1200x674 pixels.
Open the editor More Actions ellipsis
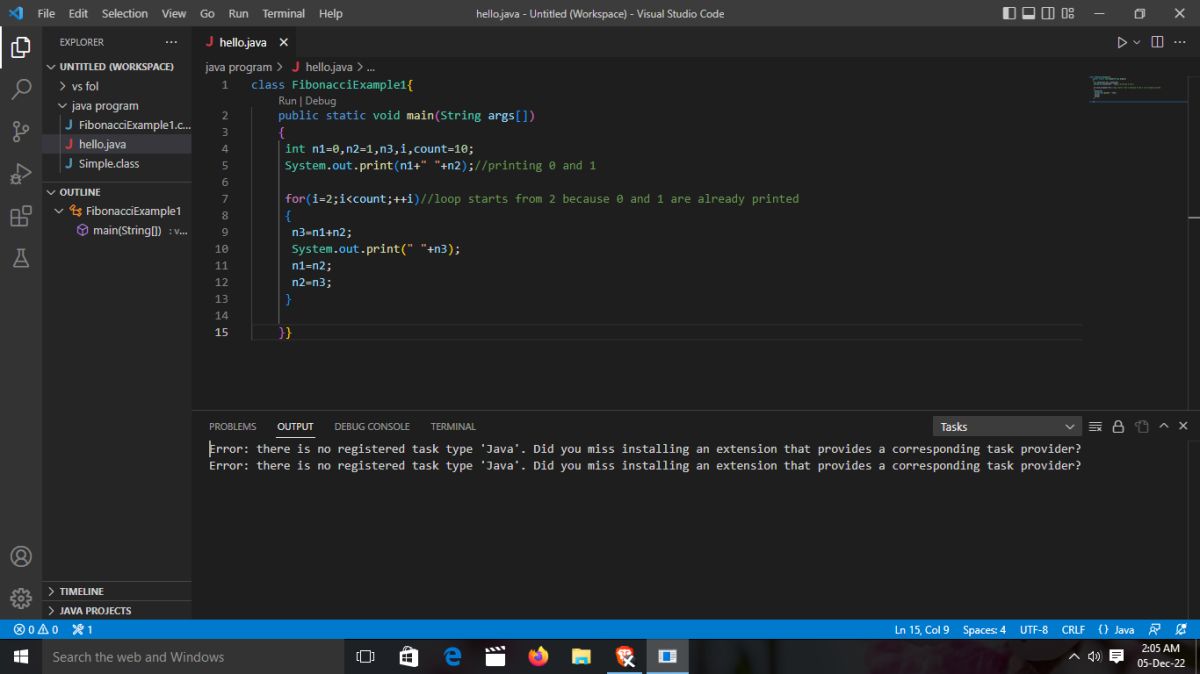(x=1180, y=42)
